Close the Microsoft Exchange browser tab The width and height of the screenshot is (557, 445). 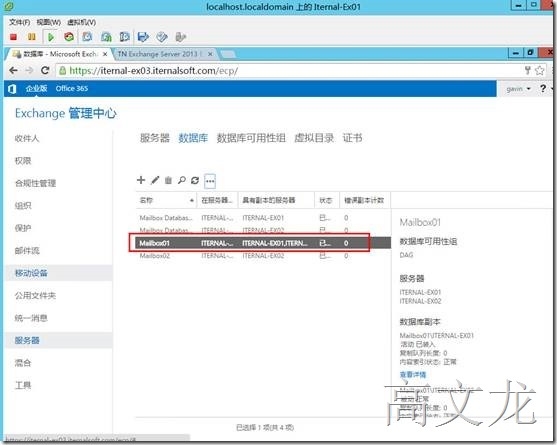click(105, 54)
